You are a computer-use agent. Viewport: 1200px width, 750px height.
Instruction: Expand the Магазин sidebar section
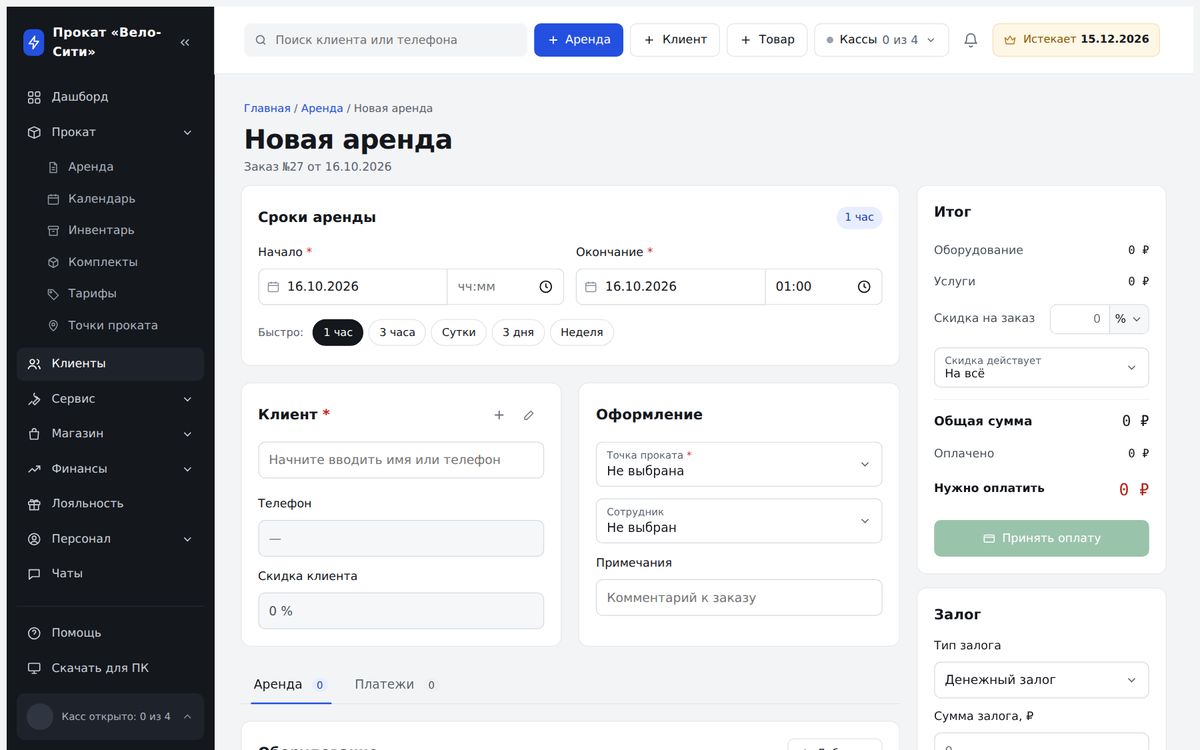[x=110, y=434]
